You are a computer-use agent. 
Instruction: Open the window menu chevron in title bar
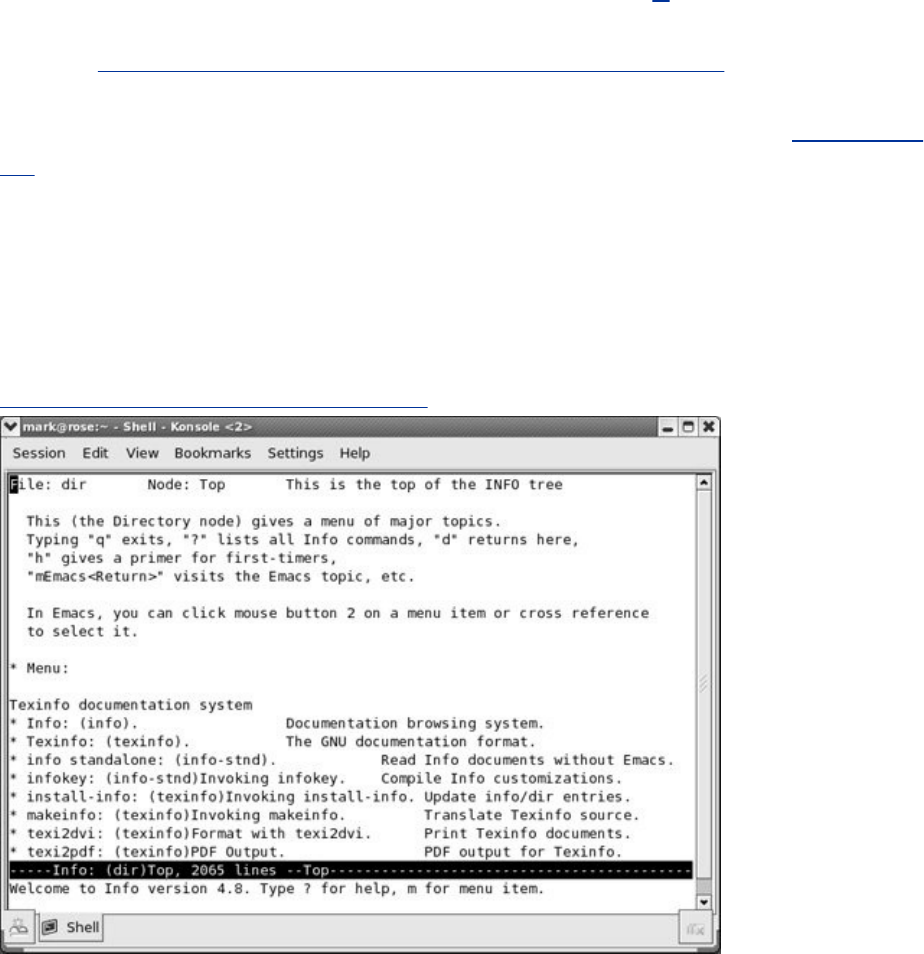[x=10, y=427]
